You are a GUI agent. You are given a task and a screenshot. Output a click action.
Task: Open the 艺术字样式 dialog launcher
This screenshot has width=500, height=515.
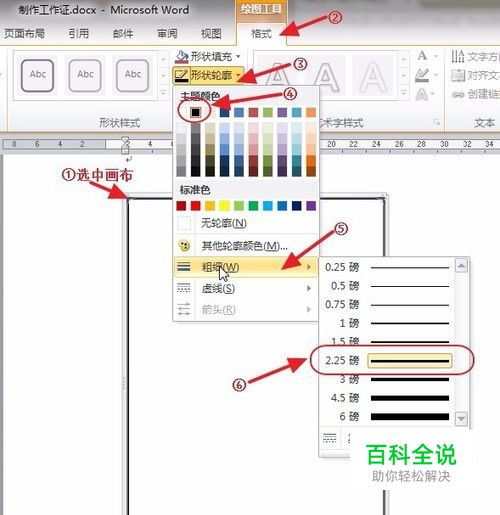(436, 123)
